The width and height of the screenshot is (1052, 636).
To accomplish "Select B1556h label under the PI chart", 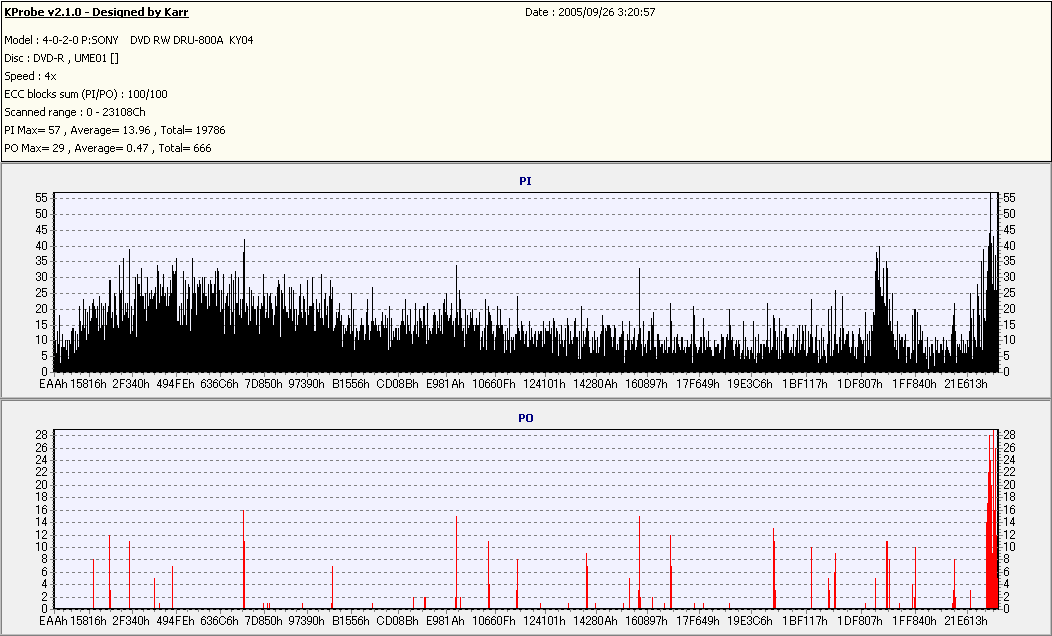I will pos(351,384).
